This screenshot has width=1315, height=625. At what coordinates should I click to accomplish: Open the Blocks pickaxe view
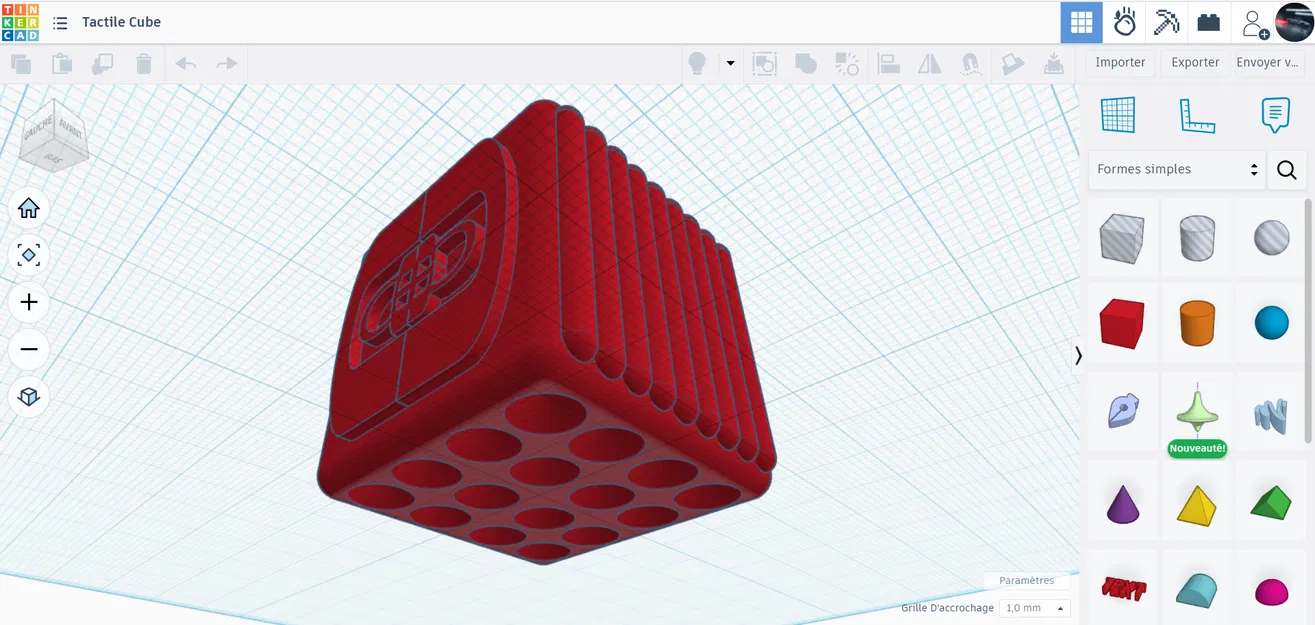(x=1166, y=22)
